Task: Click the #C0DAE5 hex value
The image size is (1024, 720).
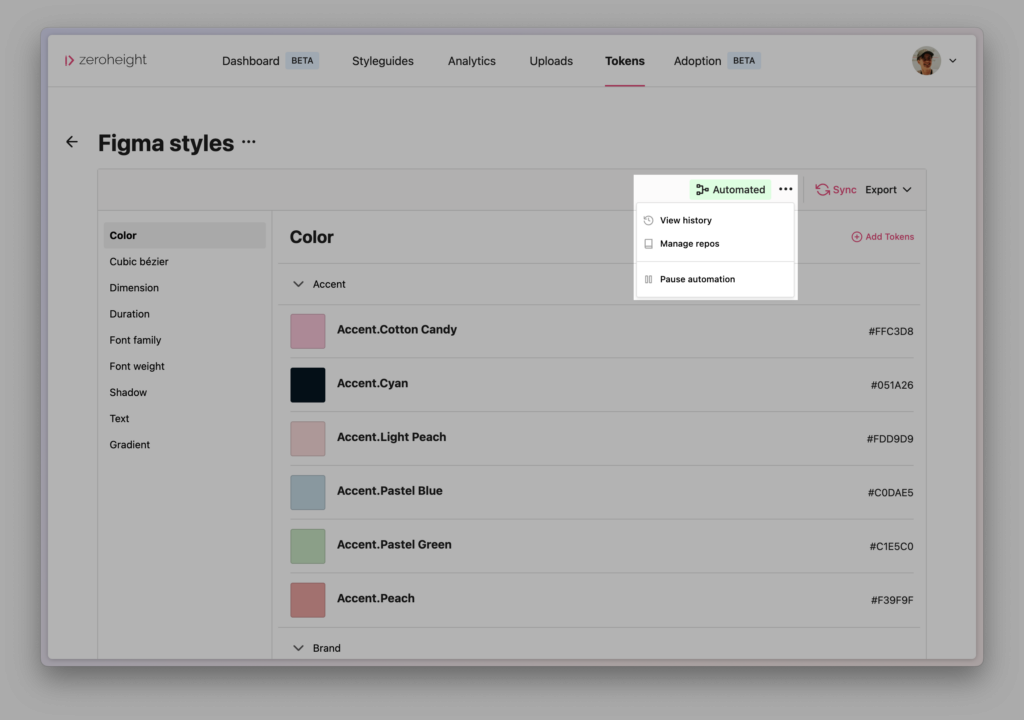Action: point(890,493)
